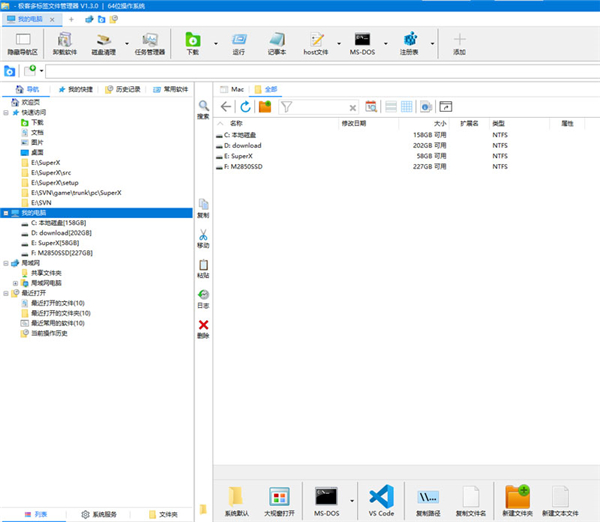600x522 pixels.
Task: Click the 新建文件夹 icon
Action: coord(517,498)
